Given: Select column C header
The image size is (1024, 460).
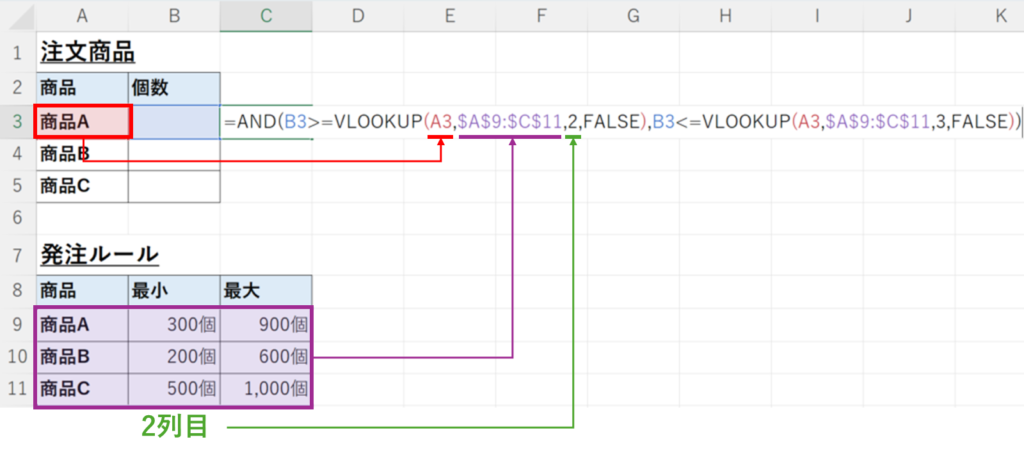Looking at the screenshot, I should click(266, 16).
